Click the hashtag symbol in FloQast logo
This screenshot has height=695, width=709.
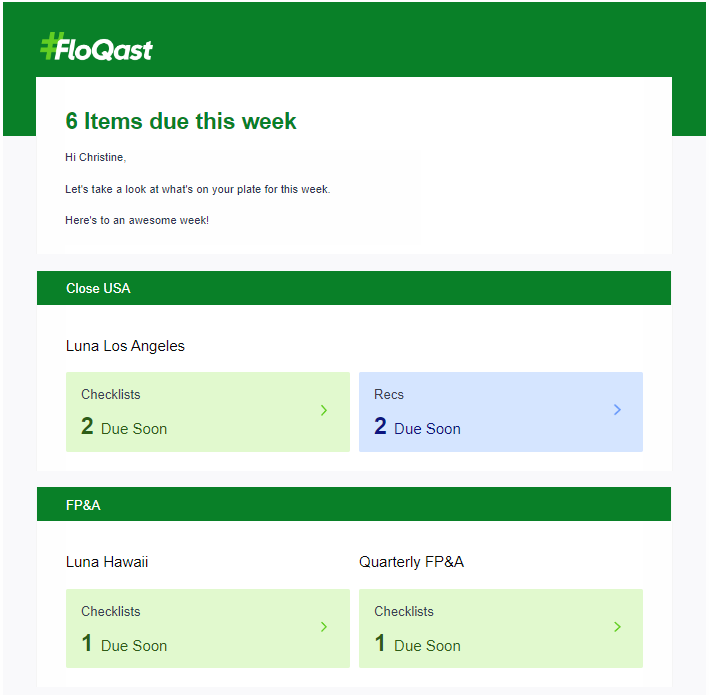click(51, 46)
